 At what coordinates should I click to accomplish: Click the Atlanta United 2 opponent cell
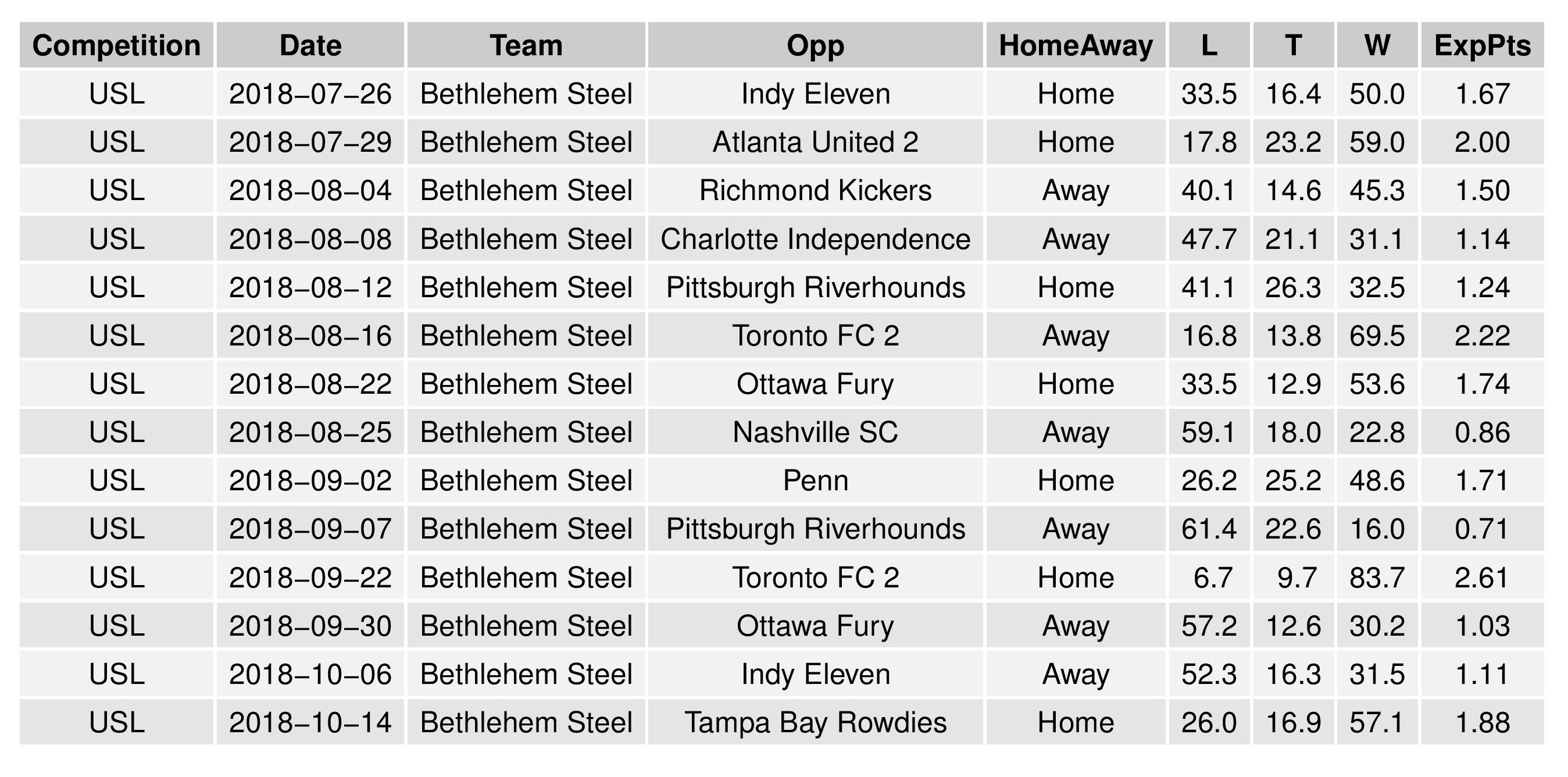(815, 142)
